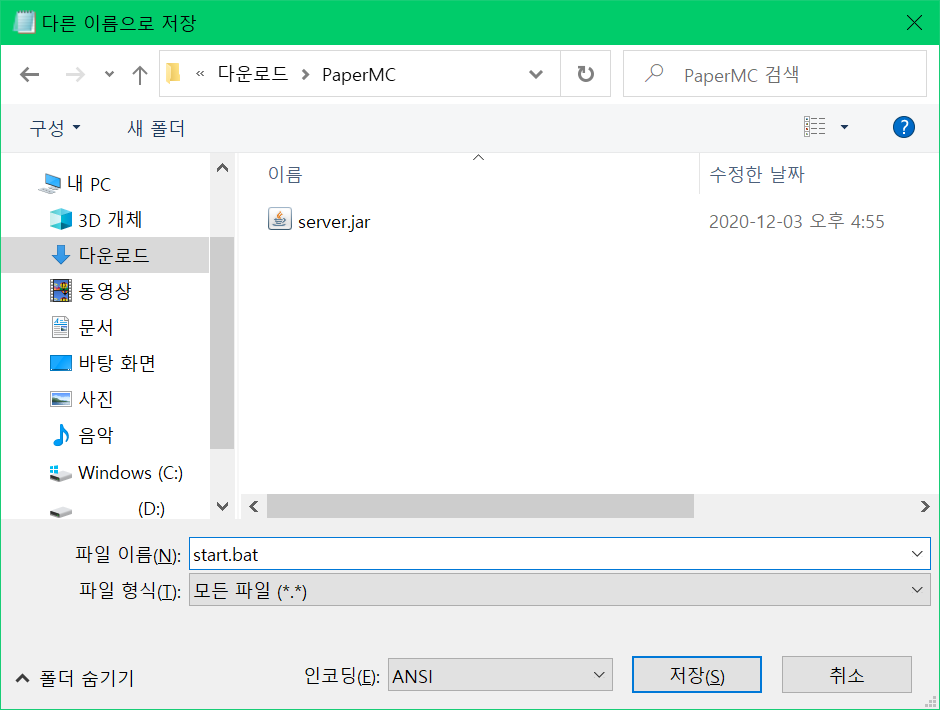The image size is (940, 710).
Task: Sort by 수정한 날짜 column header
Action: 757,175
